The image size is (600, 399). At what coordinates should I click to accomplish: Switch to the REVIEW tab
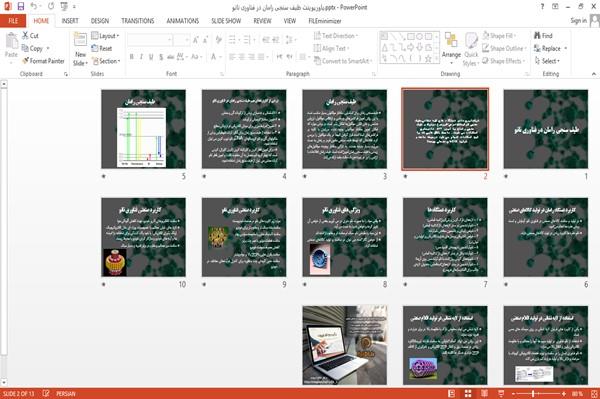262,21
